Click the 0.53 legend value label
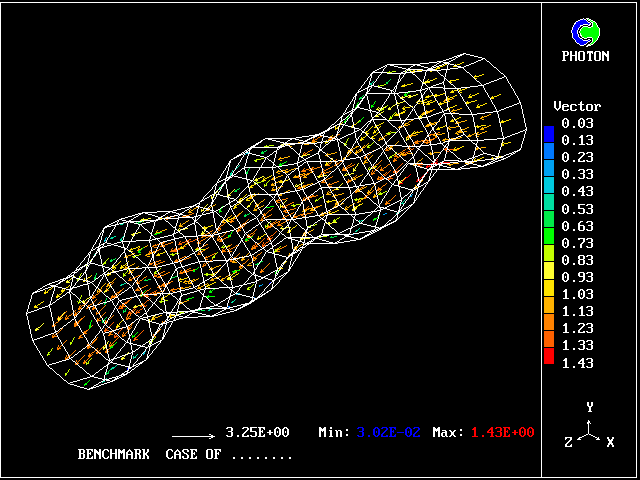The height and width of the screenshot is (480, 640). (x=577, y=208)
